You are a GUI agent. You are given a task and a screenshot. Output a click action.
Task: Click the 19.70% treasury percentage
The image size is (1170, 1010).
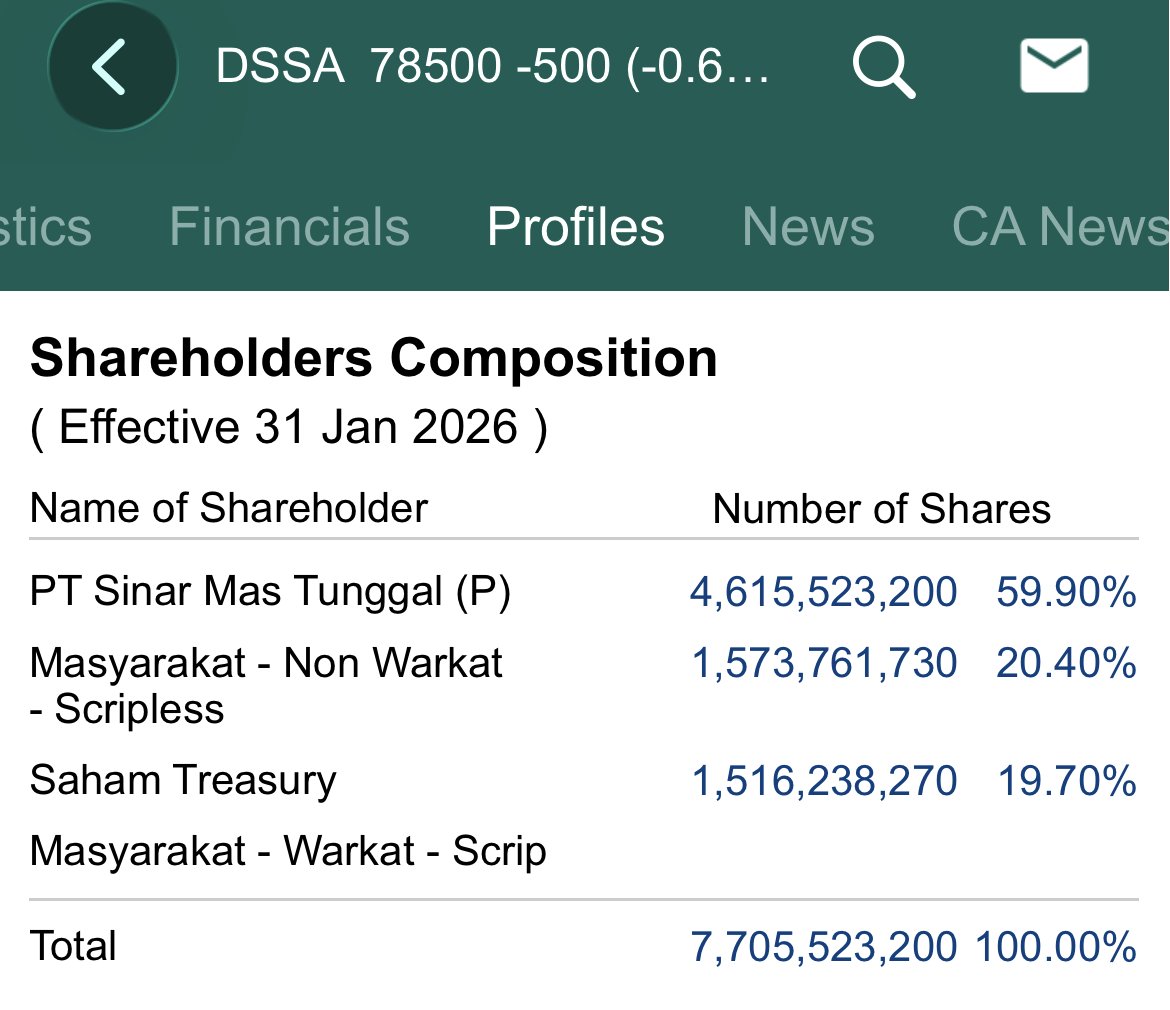1067,781
